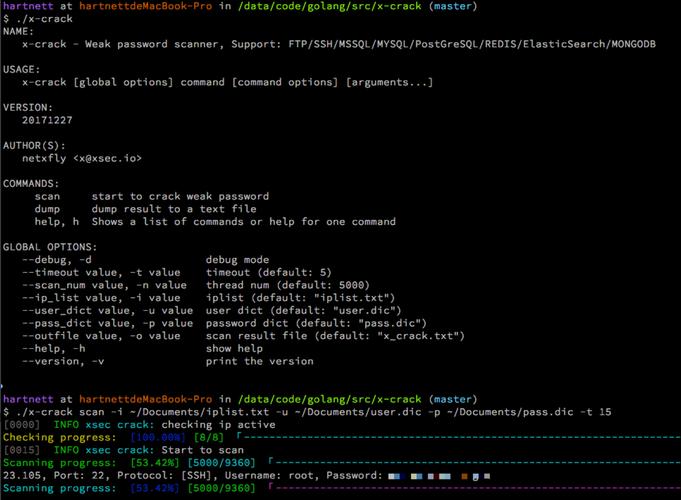Click 'iplist (default: "iplist.txt")' description
The height and width of the screenshot is (500, 681).
coord(300,298)
